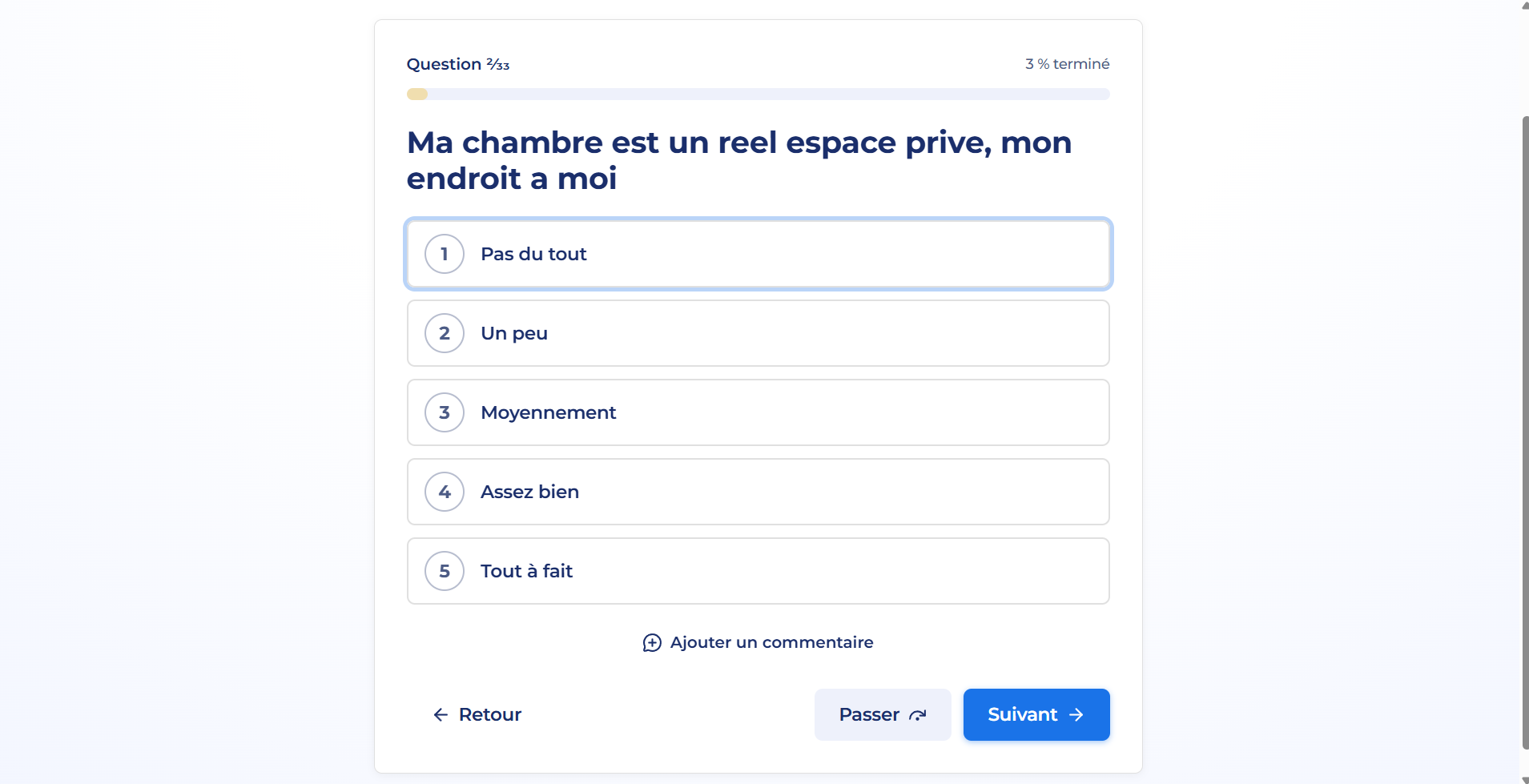
Task: Pick the "Tout à fait" option
Action: pos(757,571)
